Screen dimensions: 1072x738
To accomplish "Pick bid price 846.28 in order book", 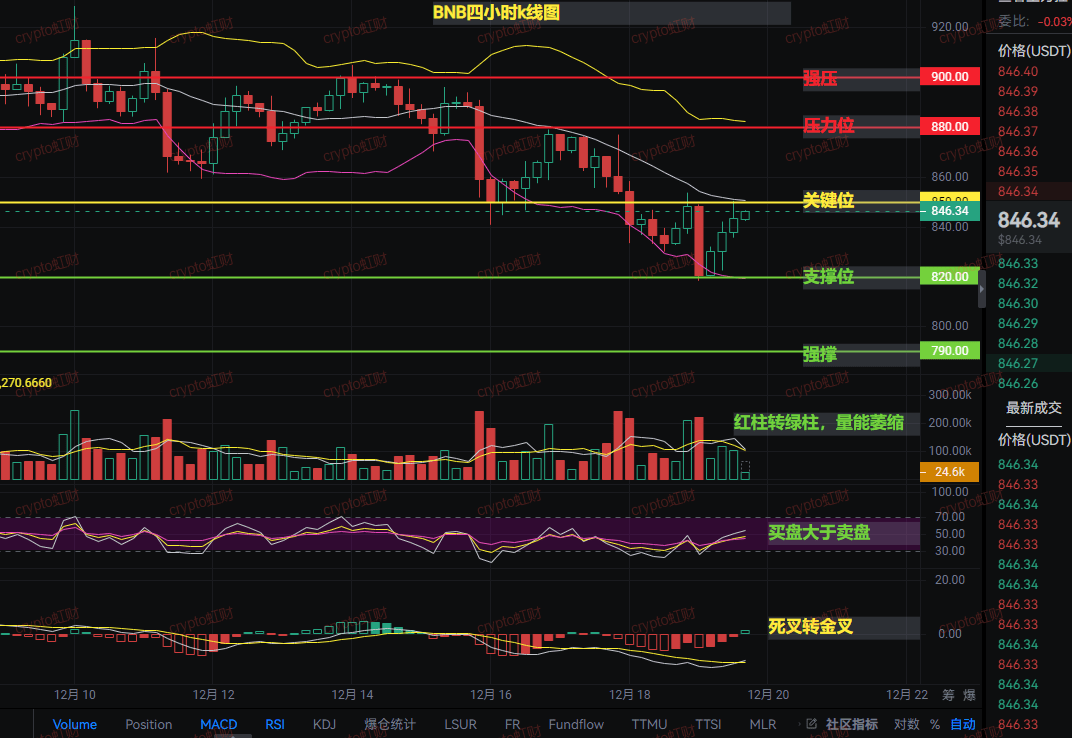I will click(x=1017, y=343).
